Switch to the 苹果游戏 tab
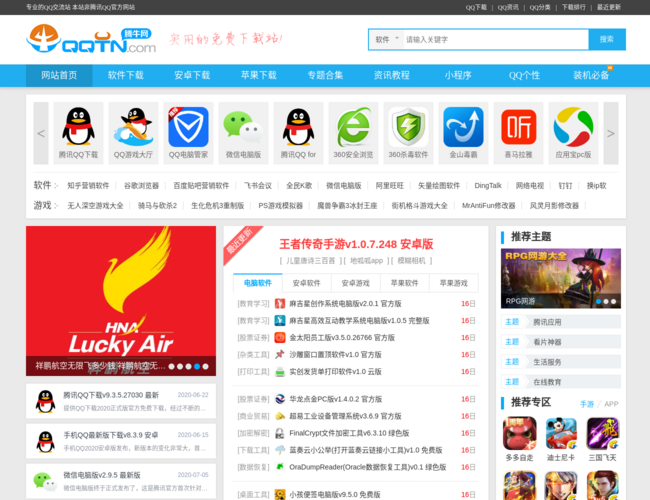Image resolution: width=650 pixels, height=500 pixels. coord(454,283)
